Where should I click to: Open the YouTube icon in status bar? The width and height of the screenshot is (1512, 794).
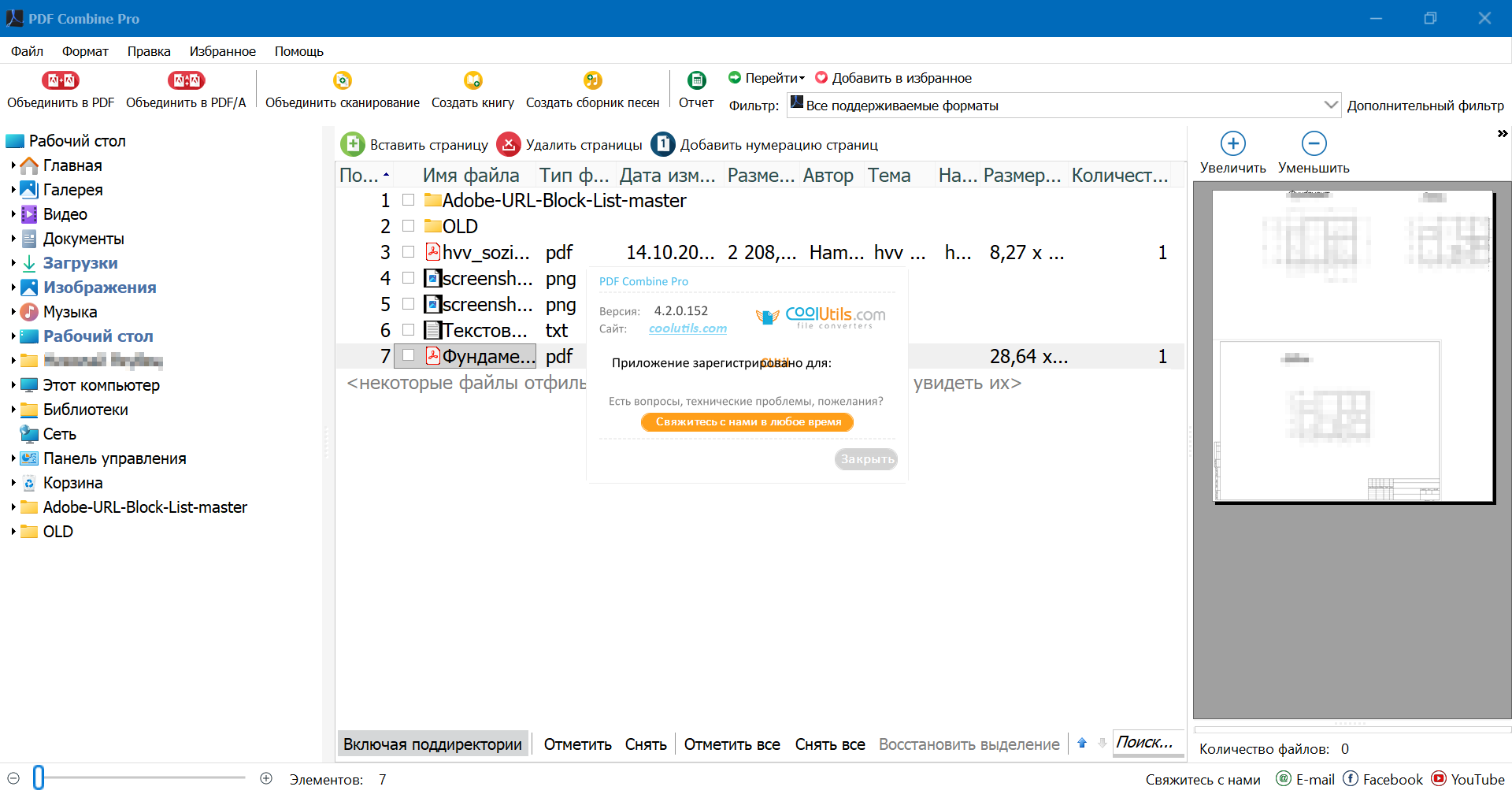pyautogui.click(x=1439, y=779)
